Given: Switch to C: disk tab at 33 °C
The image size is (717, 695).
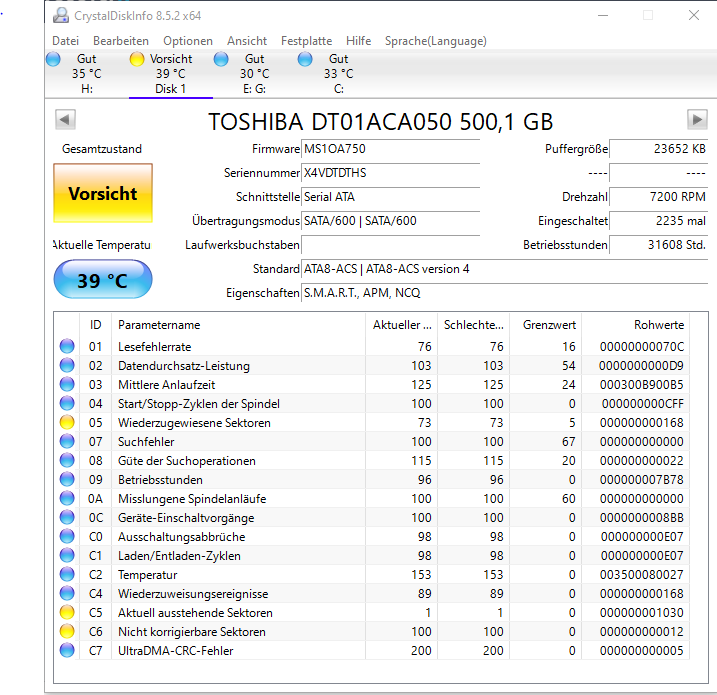Looking at the screenshot, I should click(339, 74).
